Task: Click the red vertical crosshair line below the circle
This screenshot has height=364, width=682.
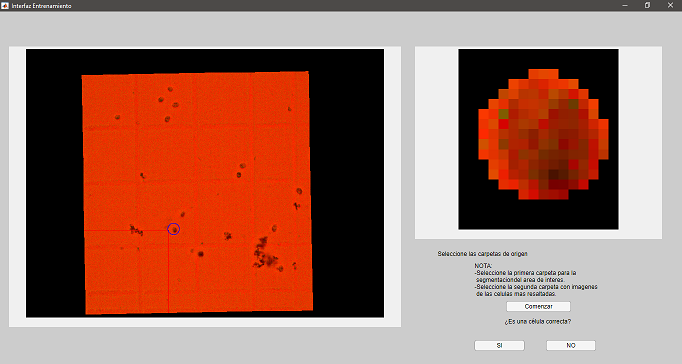Action: [169, 273]
